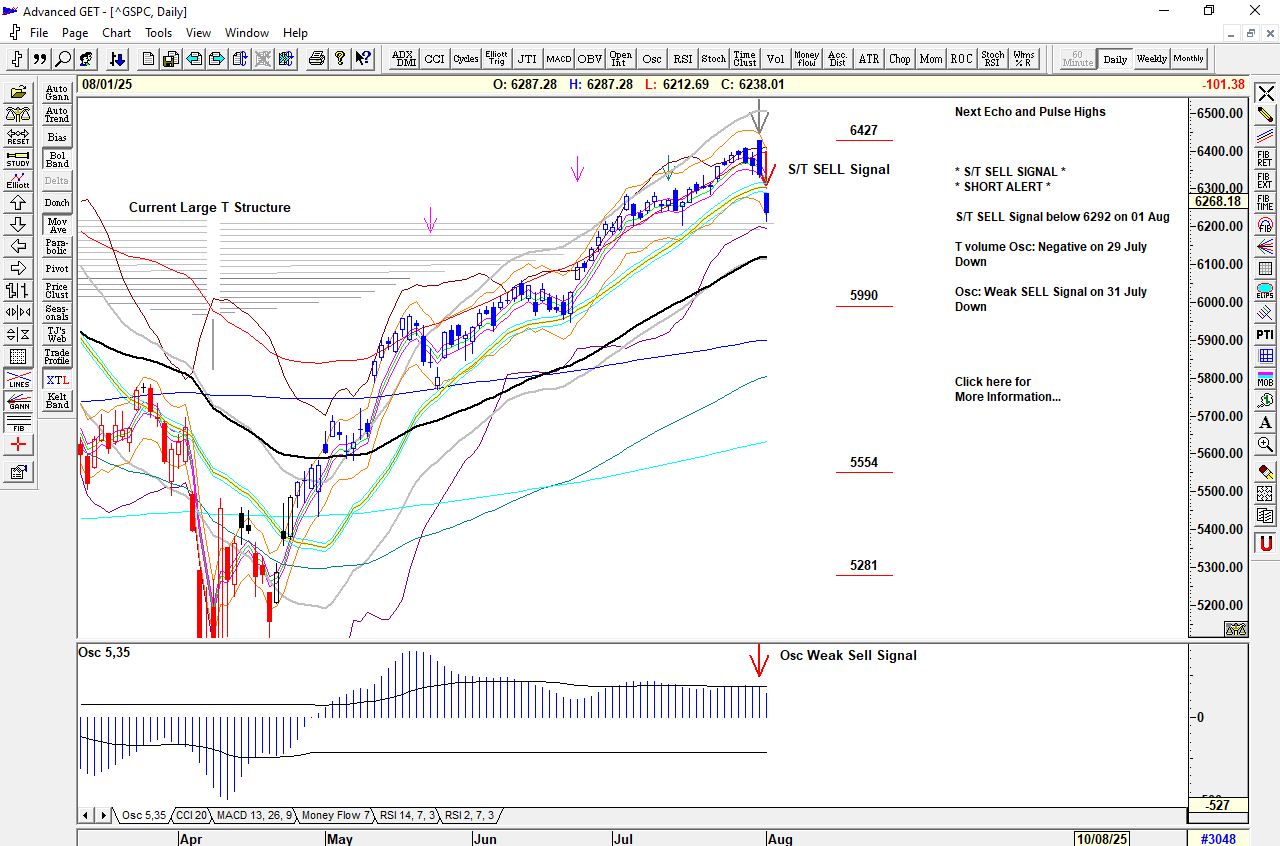Choose the MOB make-or-break tool

(1265, 379)
